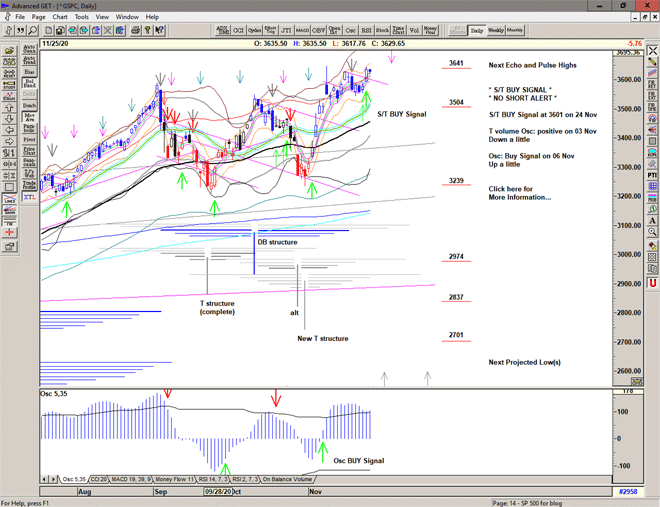Screen dimensions: 660x507
Task: Switch chart to Weekly timeframe
Action: click(496, 31)
